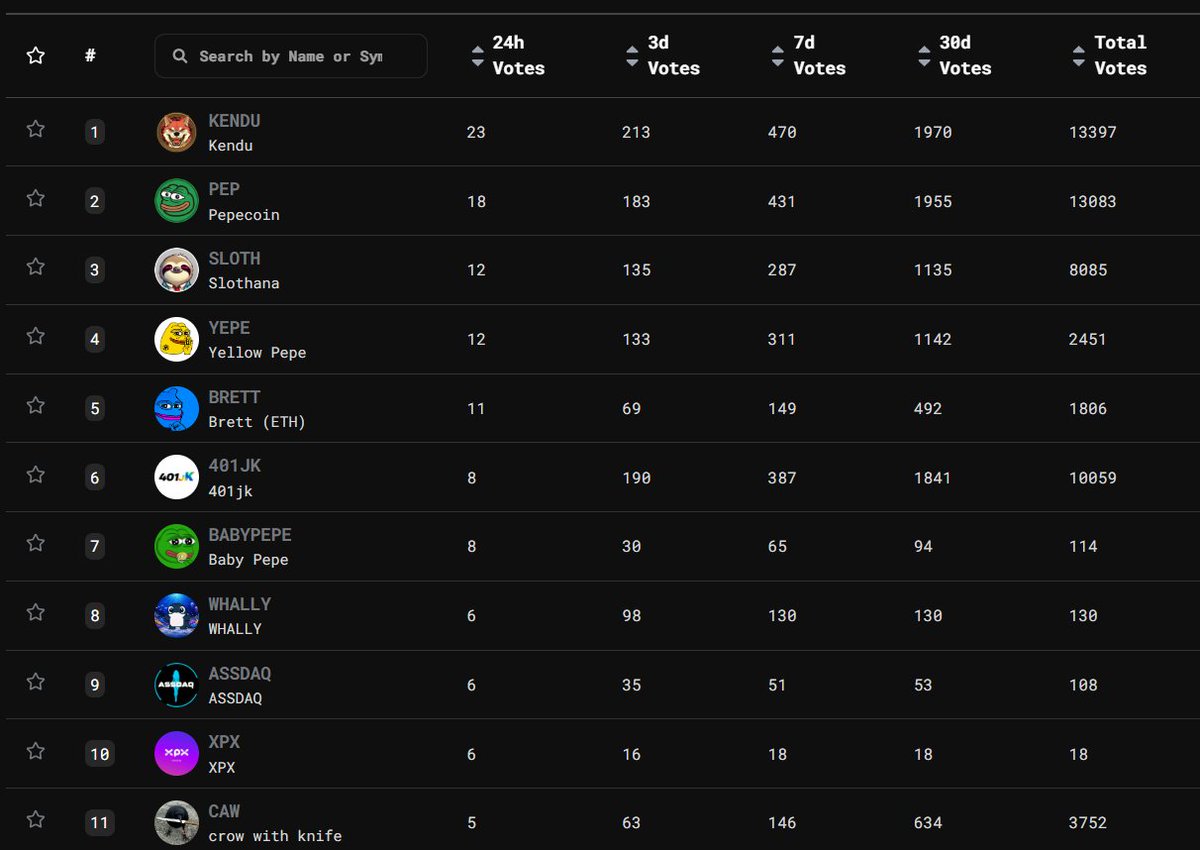The image size is (1200, 850).
Task: Favorite the SLOTH row star
Action: (x=36, y=267)
